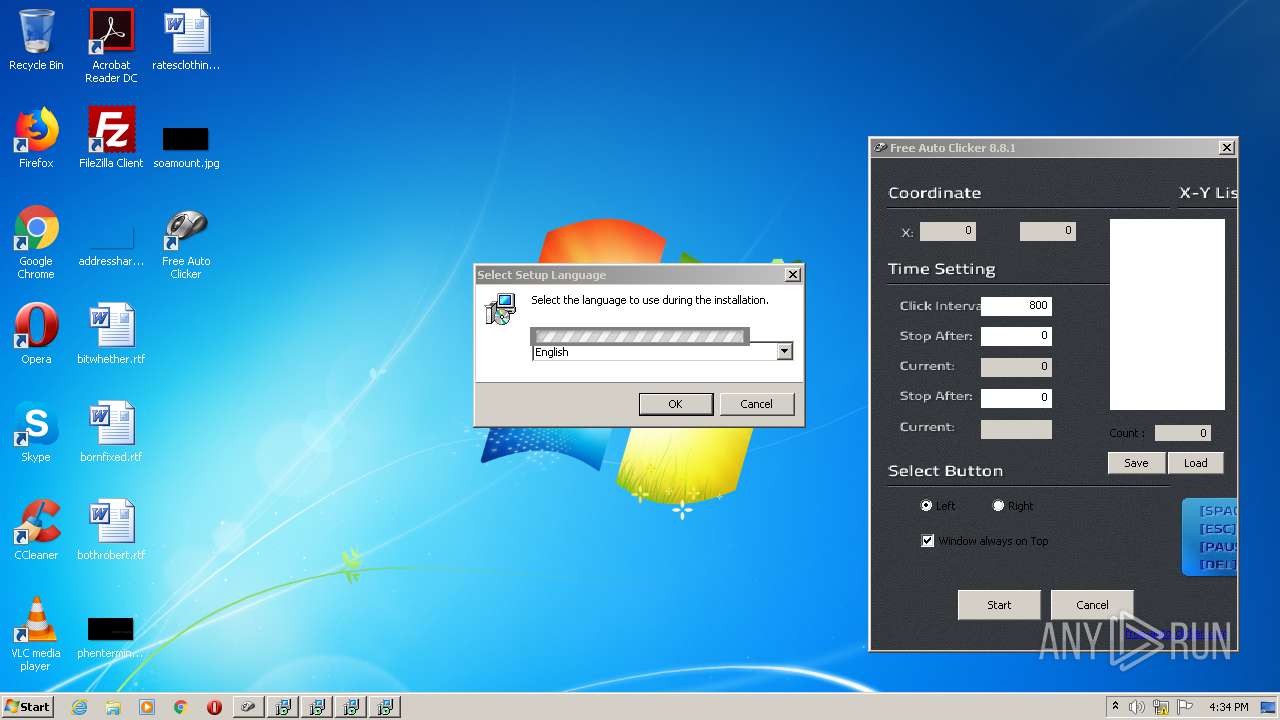Open Internet Explorer from the taskbar
The height and width of the screenshot is (720, 1280).
[79, 707]
